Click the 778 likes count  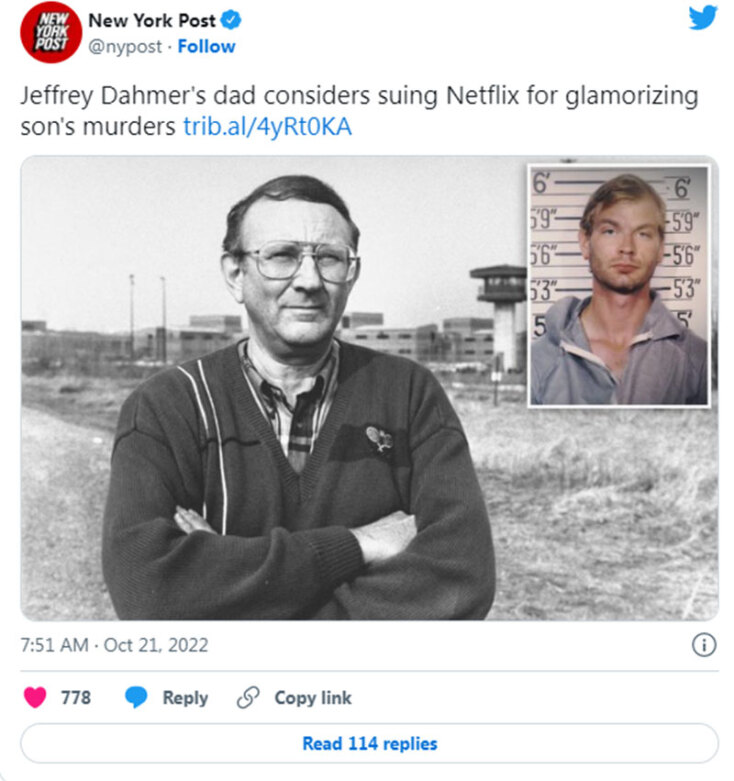76,697
